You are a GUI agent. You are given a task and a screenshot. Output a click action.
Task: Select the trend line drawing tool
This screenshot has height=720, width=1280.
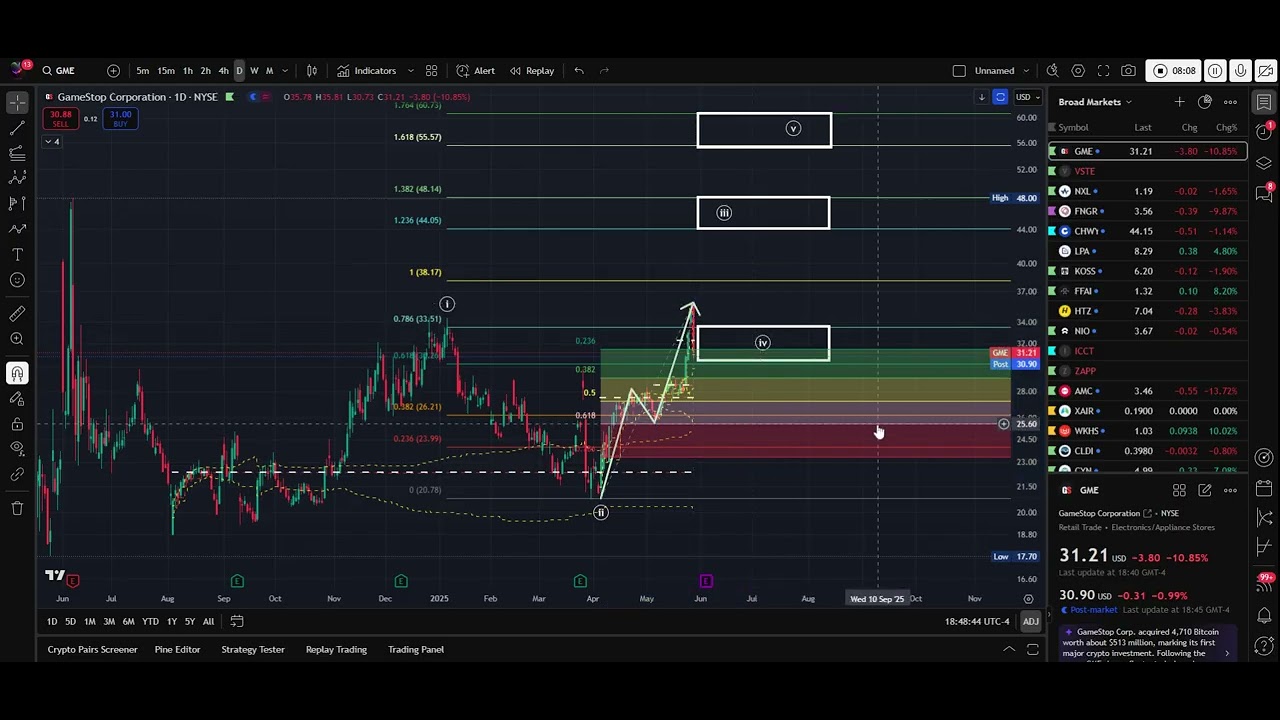point(17,128)
